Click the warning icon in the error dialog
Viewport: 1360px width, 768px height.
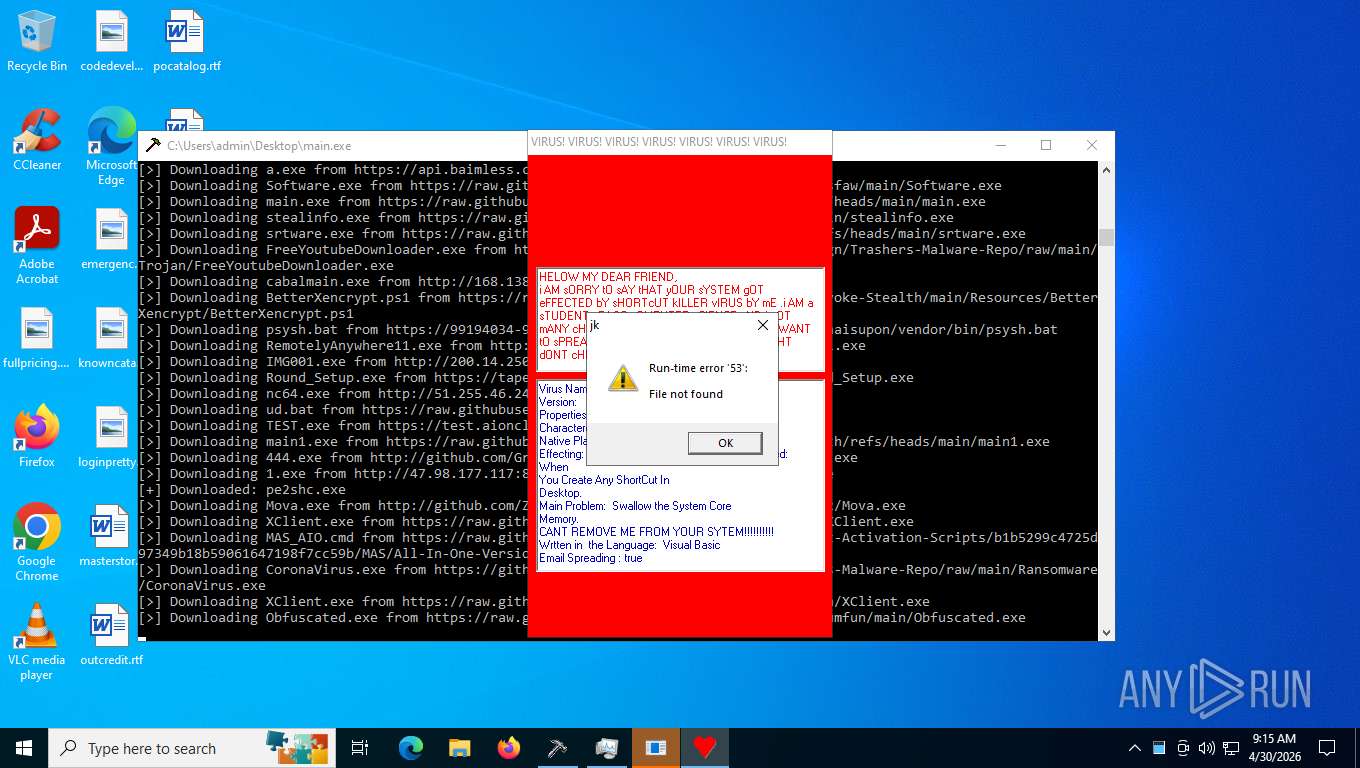(623, 378)
